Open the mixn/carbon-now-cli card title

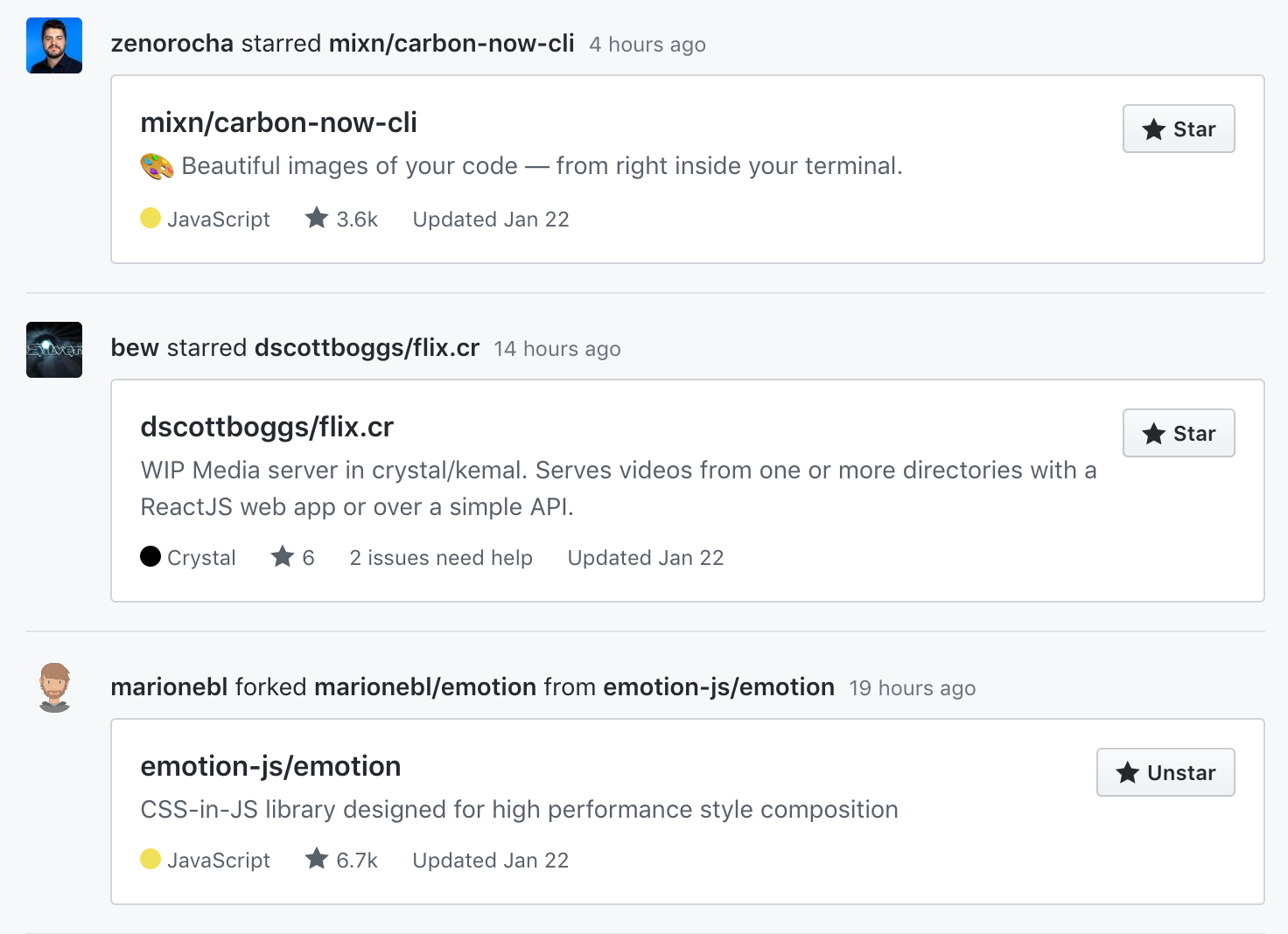278,122
